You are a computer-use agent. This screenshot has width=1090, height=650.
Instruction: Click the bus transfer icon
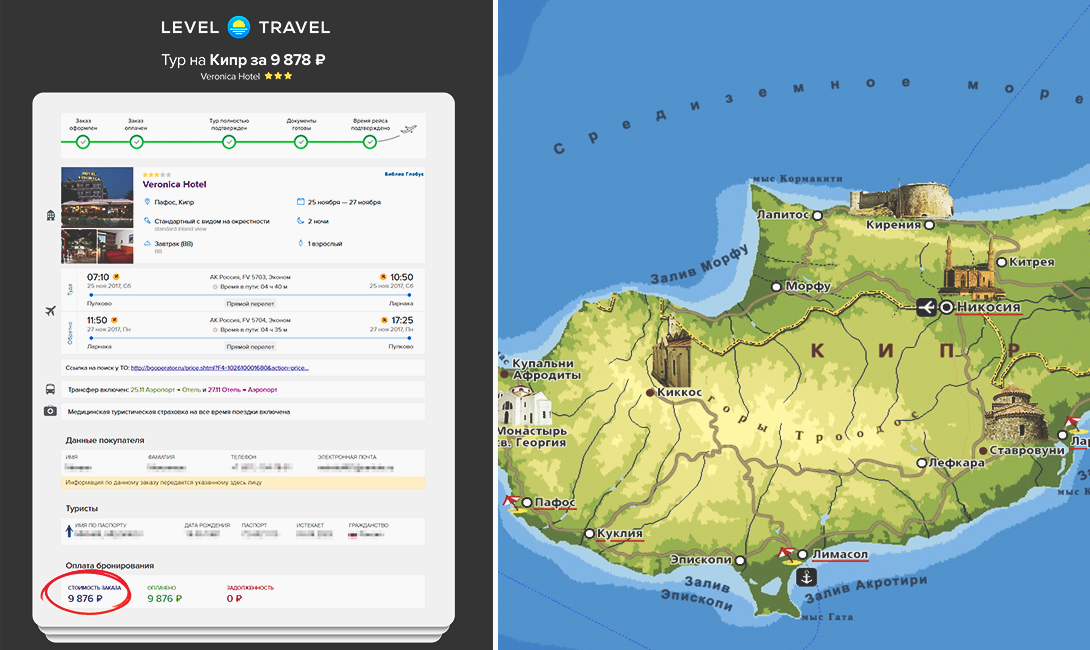(50, 389)
